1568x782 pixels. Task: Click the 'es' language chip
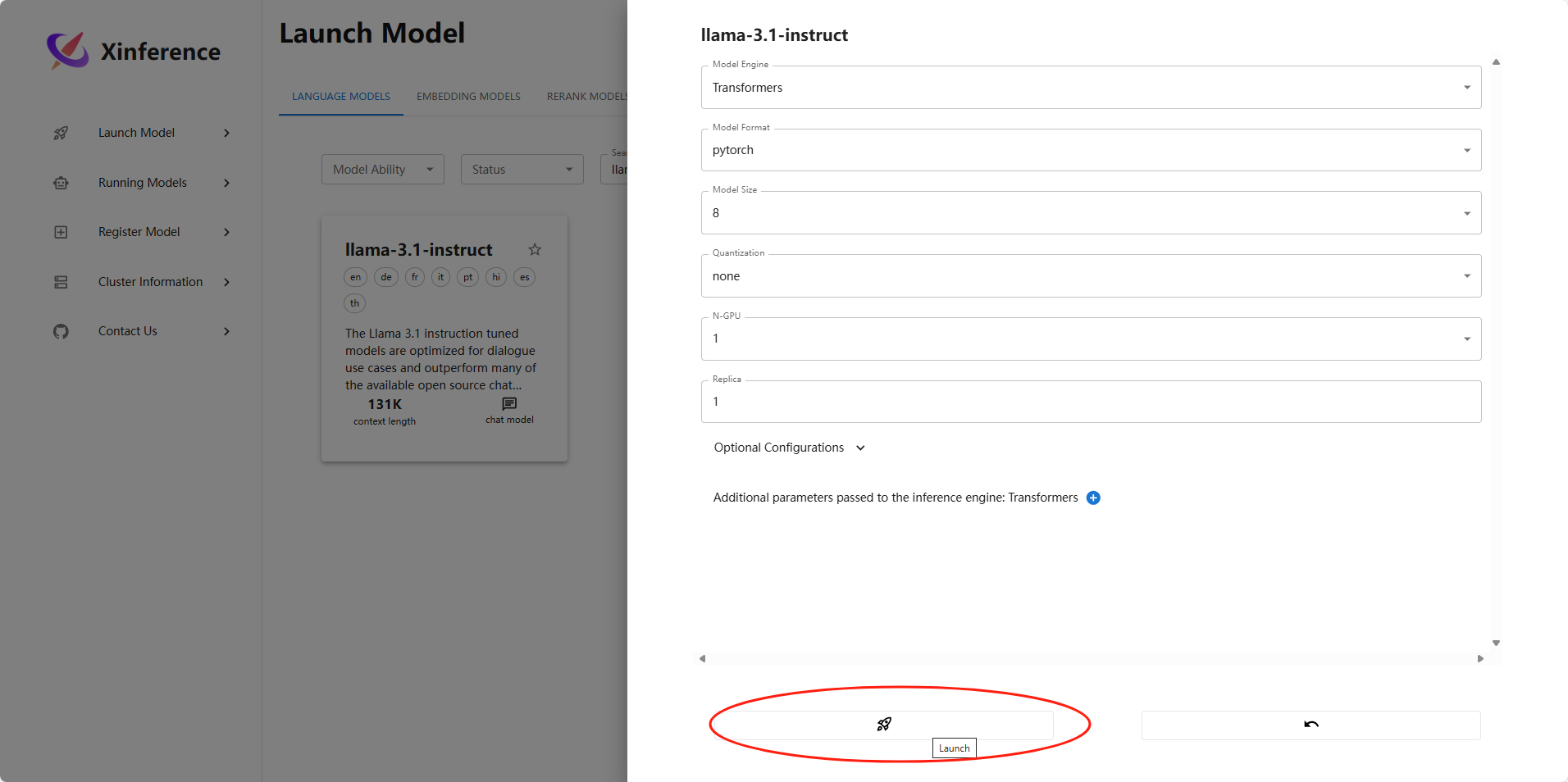pos(525,277)
